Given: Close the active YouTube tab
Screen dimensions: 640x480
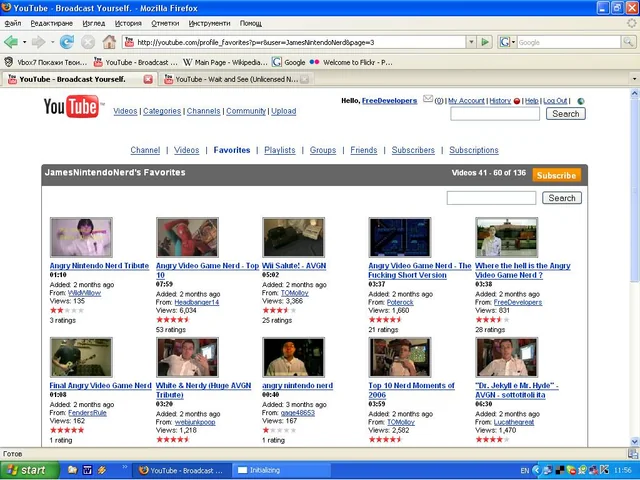Looking at the screenshot, I should [x=148, y=79].
